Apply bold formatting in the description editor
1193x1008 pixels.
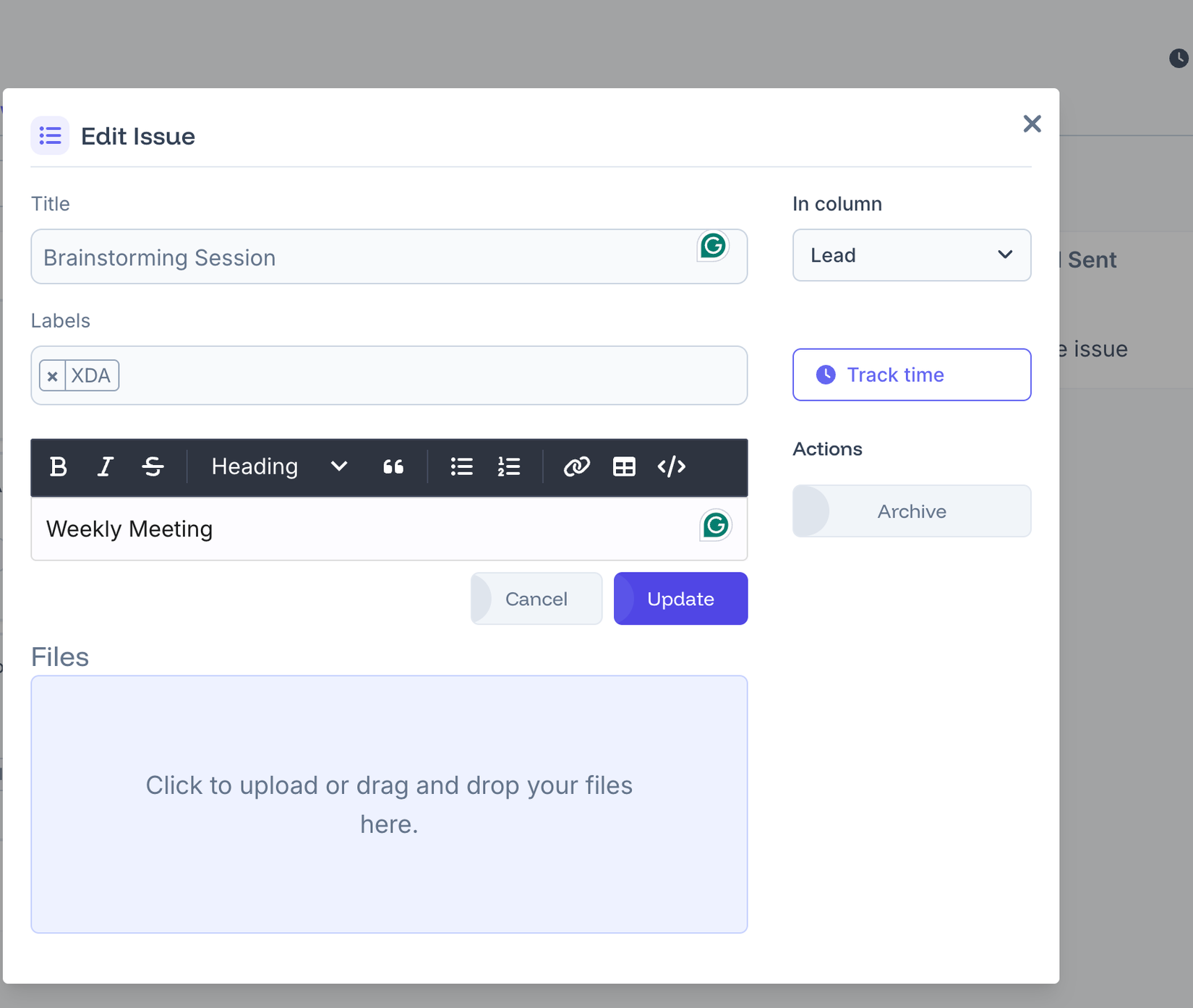pos(58,467)
